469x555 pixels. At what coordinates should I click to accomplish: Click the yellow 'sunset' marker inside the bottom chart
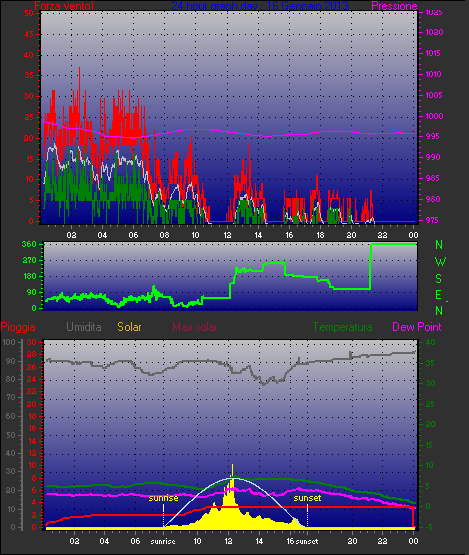pos(307,498)
